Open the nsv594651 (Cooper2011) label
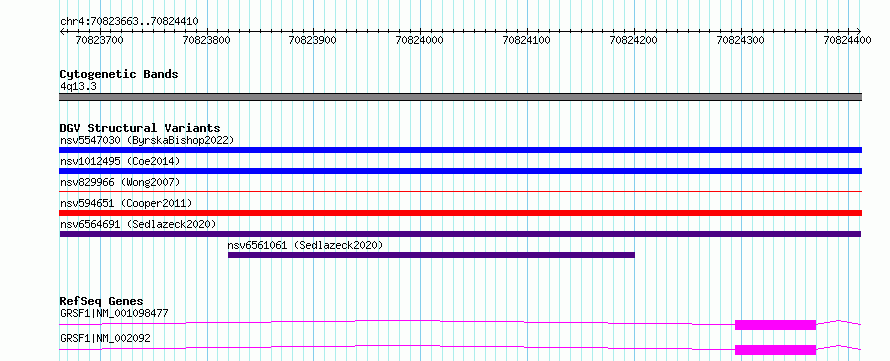Viewport: 890px width, 361px height. pos(126,203)
